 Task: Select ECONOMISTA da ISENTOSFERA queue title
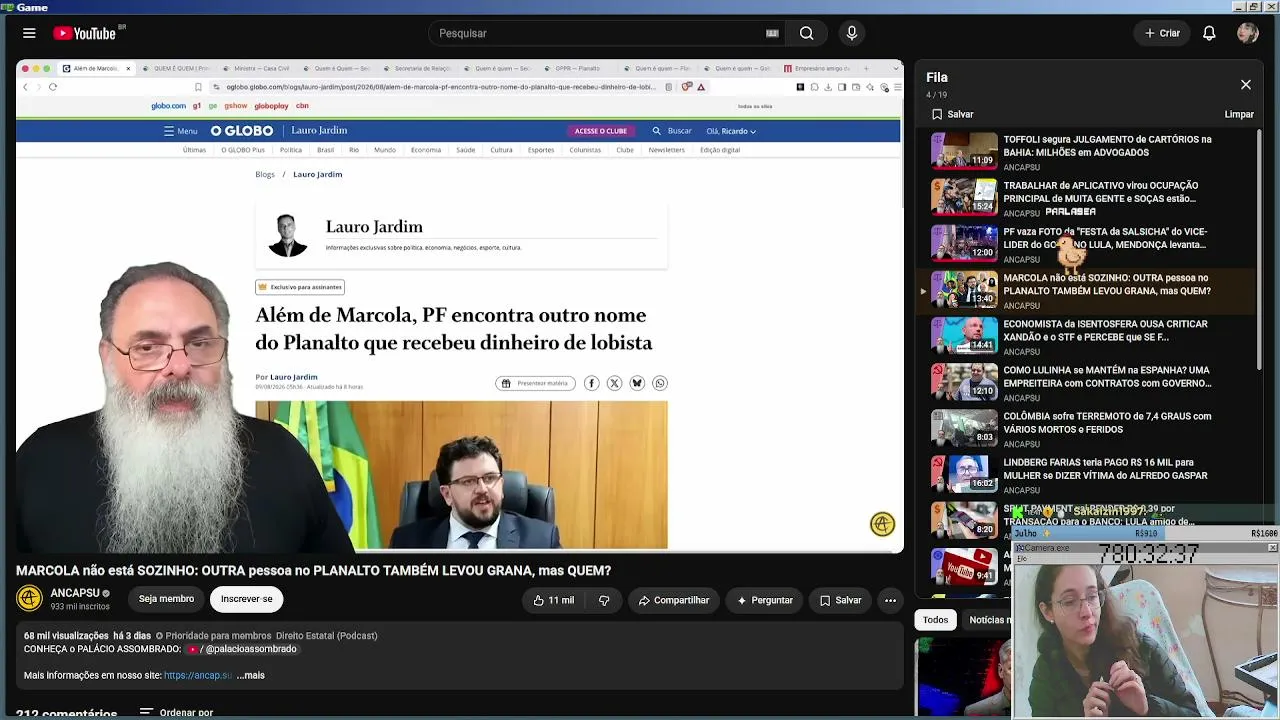click(x=1105, y=331)
